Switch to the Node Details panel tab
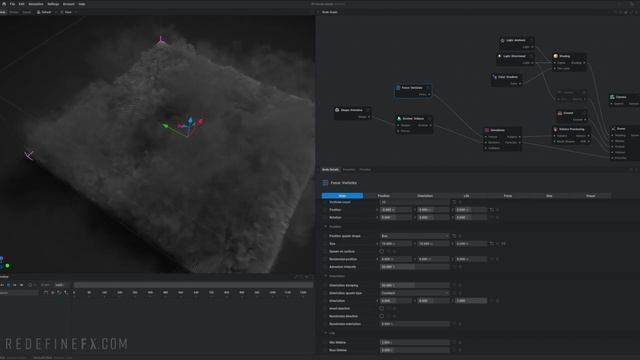Image resolution: width=640 pixels, height=360 pixels. point(330,169)
